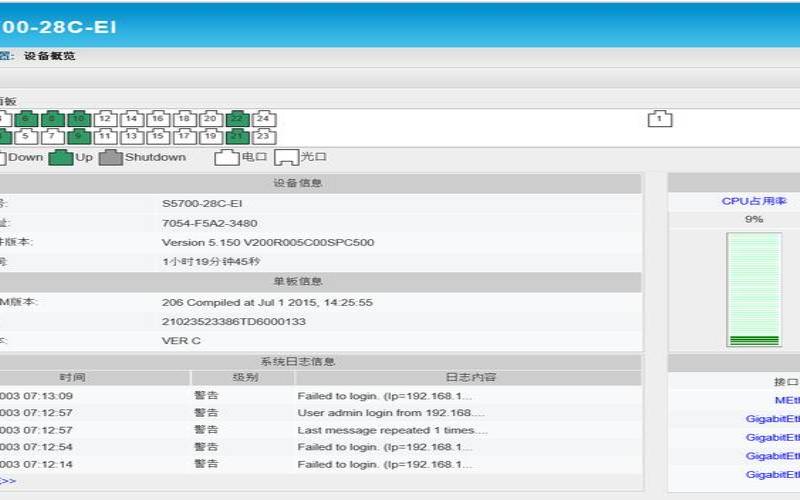Open the MEth interface link

[787, 401]
